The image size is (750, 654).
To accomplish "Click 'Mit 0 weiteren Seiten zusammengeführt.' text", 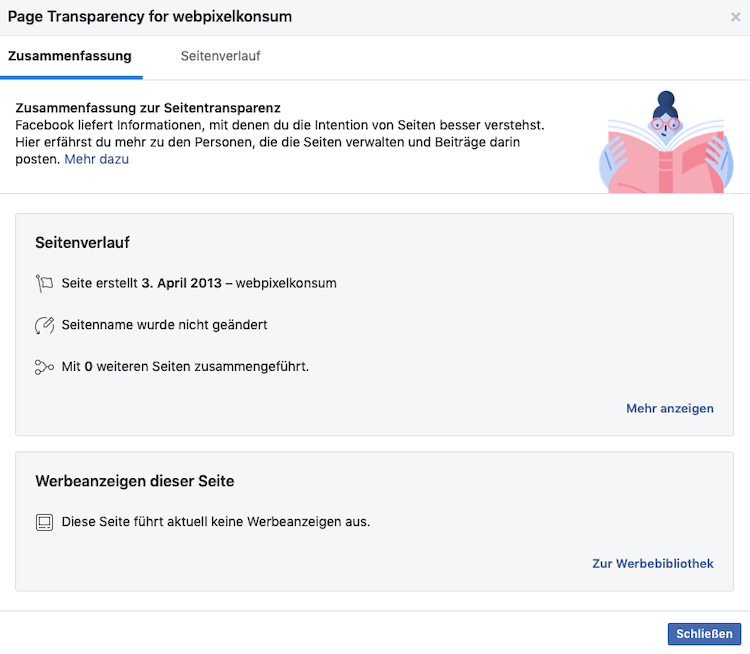I will coord(185,366).
